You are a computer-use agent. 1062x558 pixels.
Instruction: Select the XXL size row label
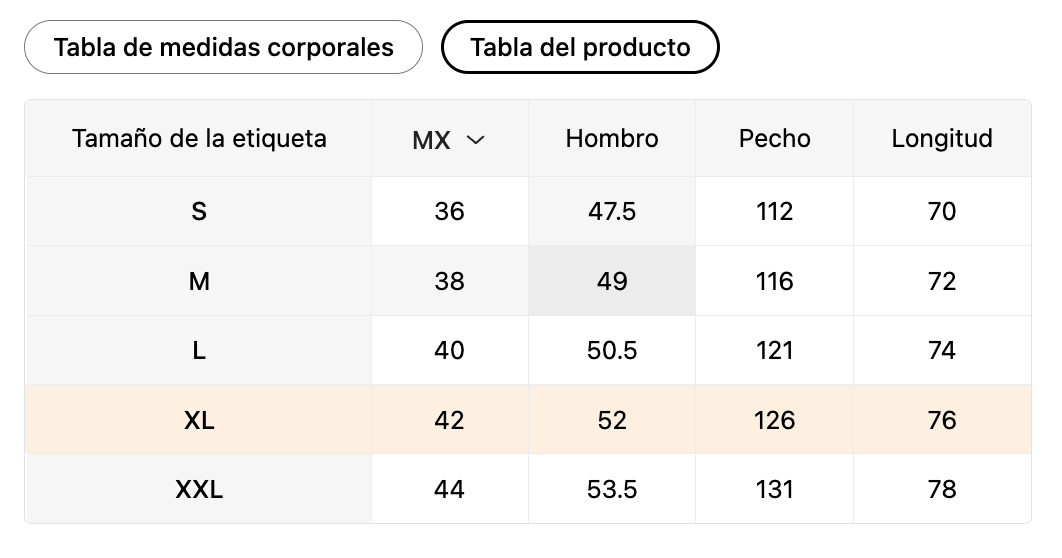pos(199,489)
